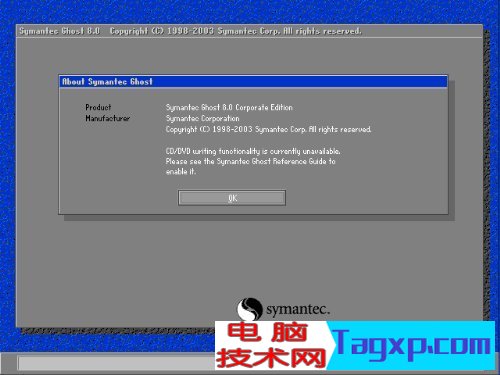
Task: Click the Symantec swirl logo icon
Action: pos(249,309)
